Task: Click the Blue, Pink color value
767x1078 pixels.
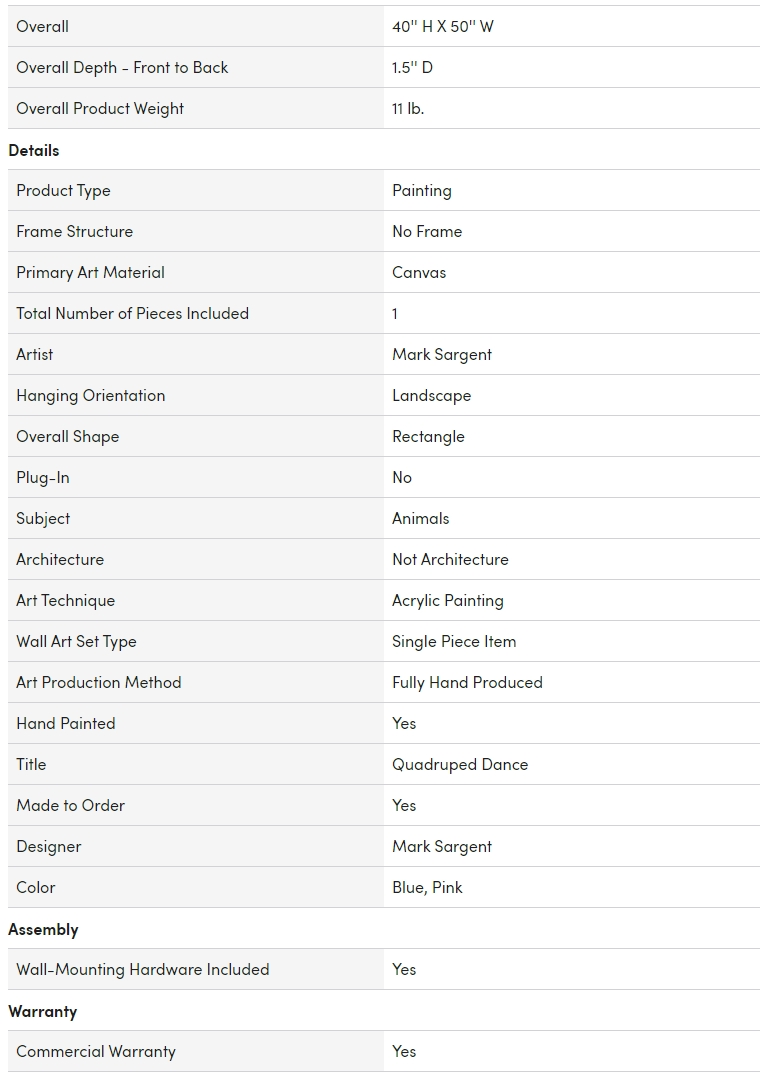Action: click(x=427, y=887)
